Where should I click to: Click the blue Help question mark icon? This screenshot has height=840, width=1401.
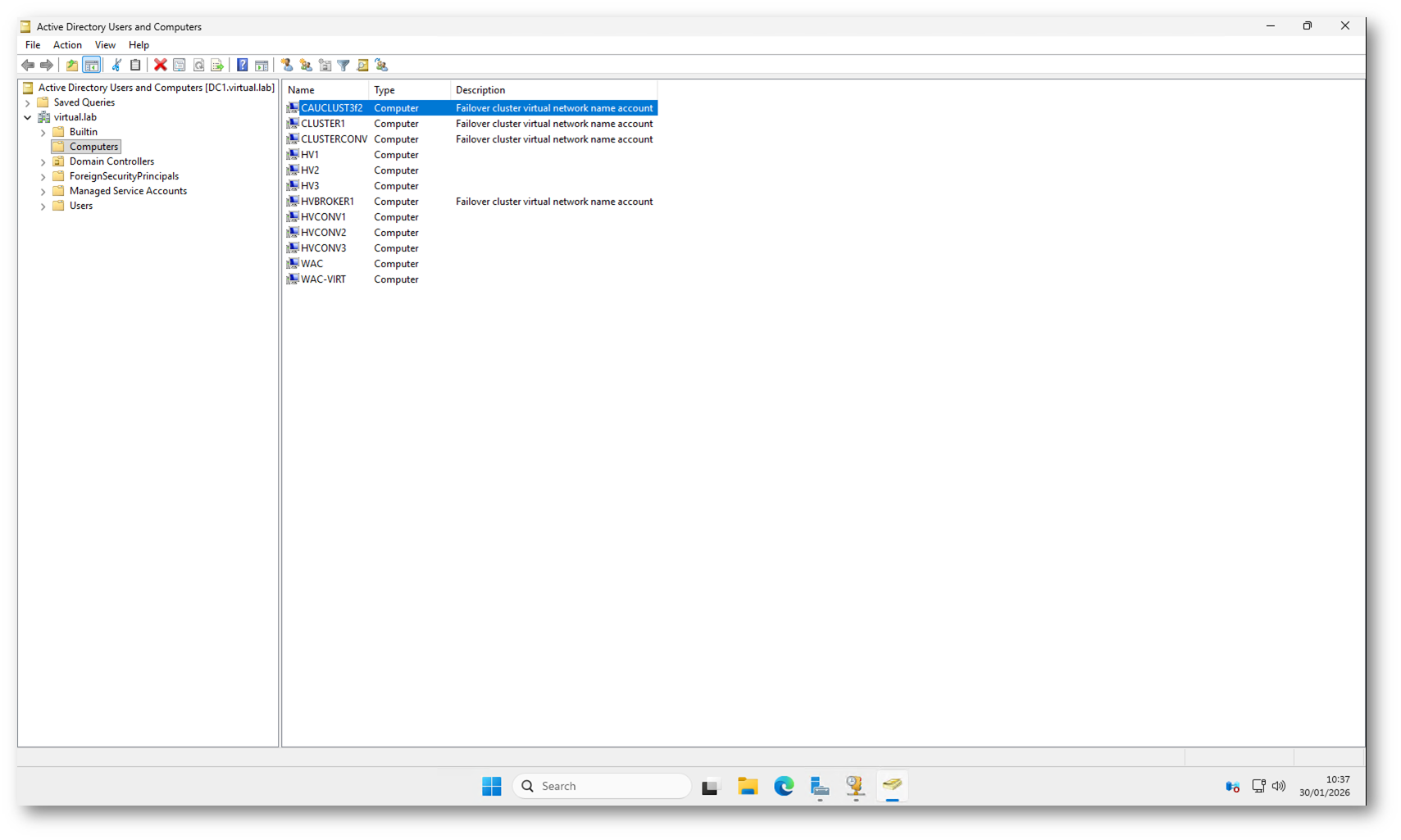(x=242, y=65)
